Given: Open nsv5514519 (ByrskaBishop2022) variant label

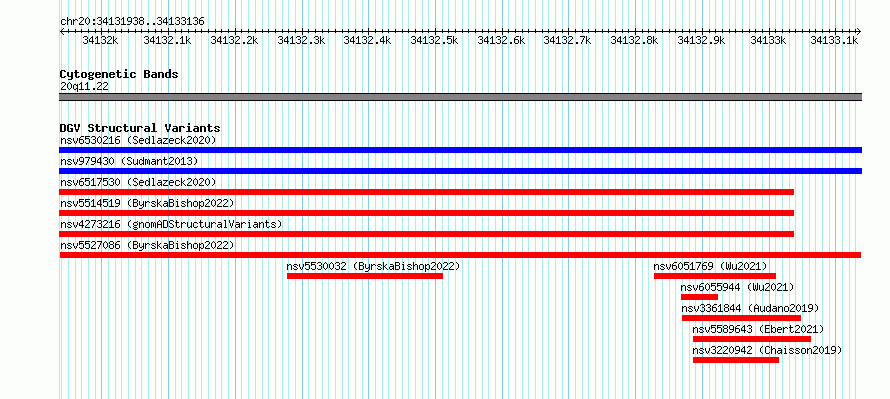Looking at the screenshot, I should pos(147,203).
